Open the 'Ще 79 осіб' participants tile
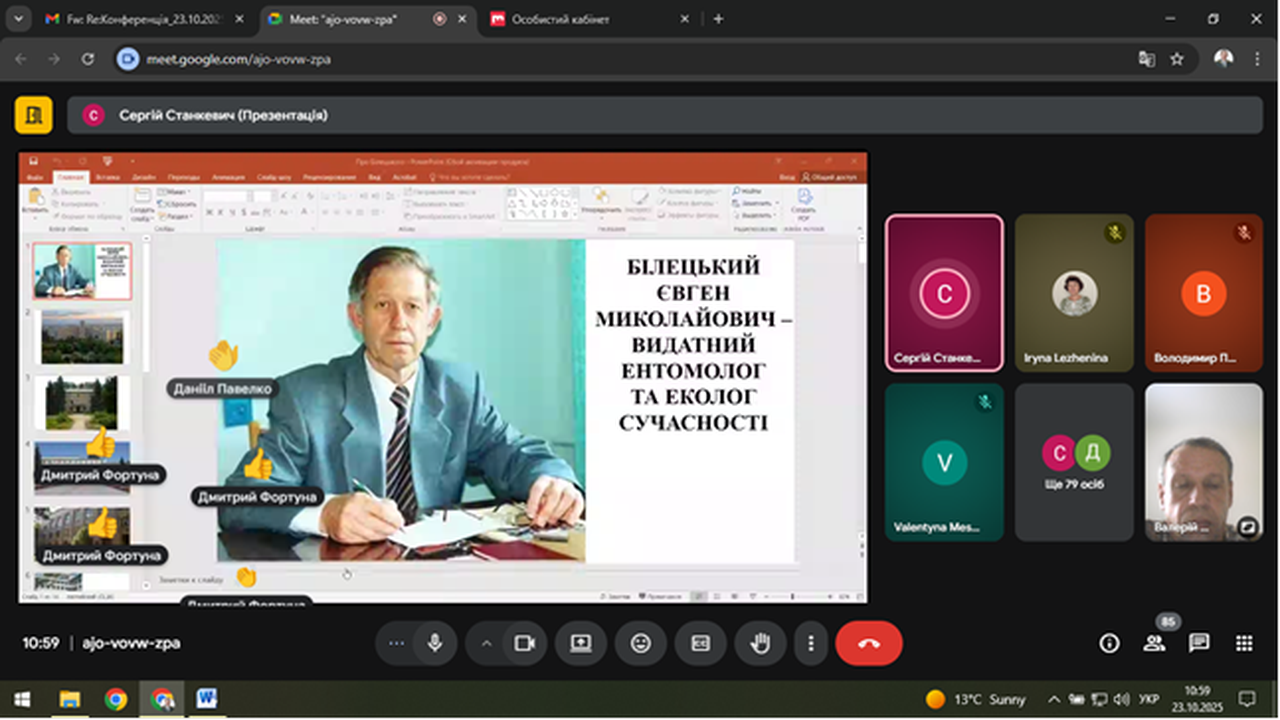The height and width of the screenshot is (720, 1280). tap(1074, 462)
